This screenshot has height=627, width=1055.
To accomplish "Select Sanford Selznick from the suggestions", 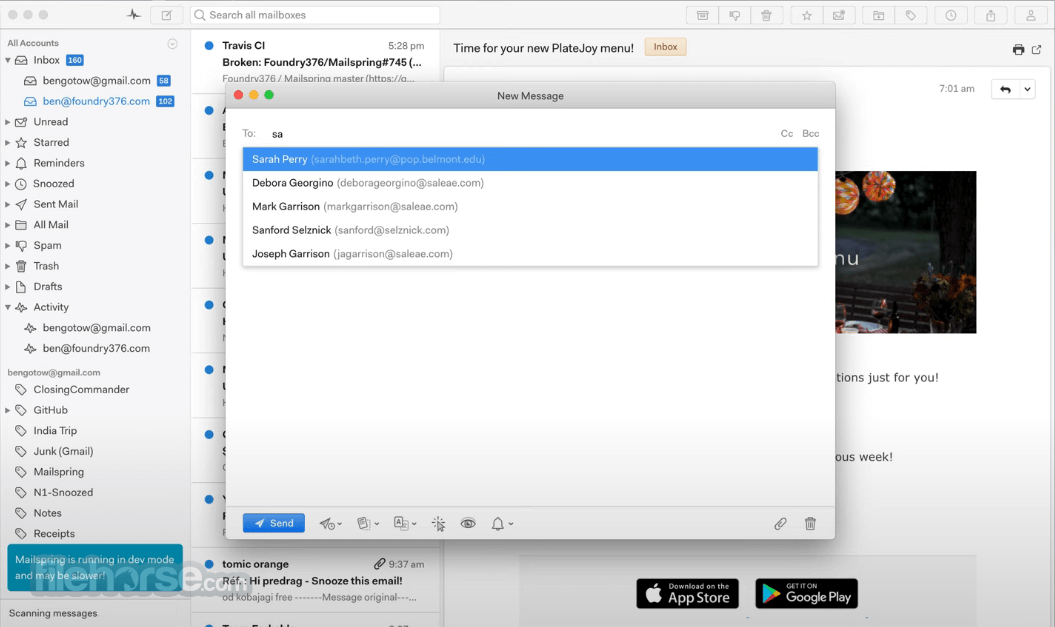I will pos(530,230).
